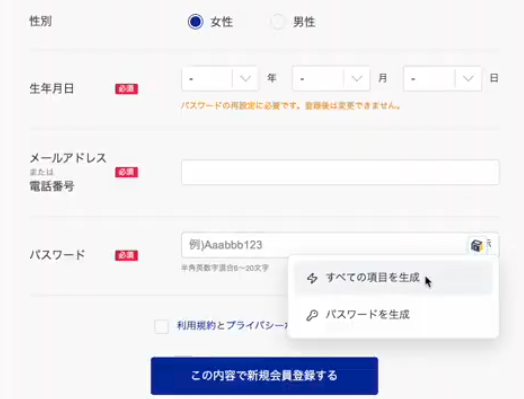Image resolution: width=524 pixels, height=399 pixels.
Task: Click この内容で新規会員登録する button
Action: pyautogui.click(x=264, y=376)
